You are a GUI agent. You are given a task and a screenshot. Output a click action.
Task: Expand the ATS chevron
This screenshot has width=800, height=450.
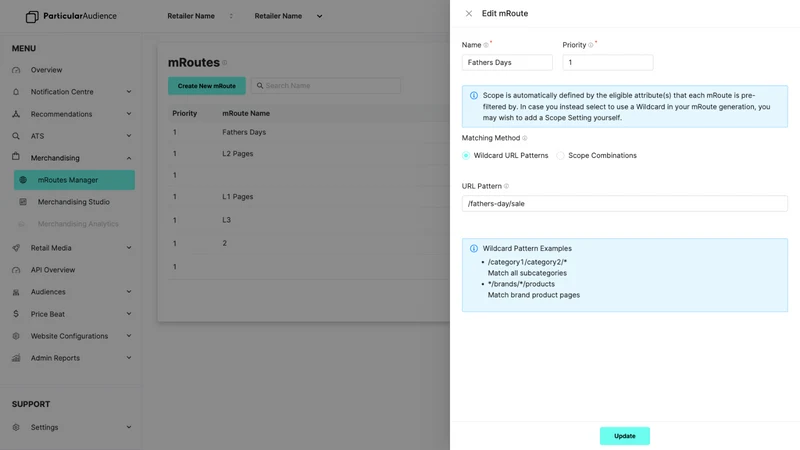129,136
